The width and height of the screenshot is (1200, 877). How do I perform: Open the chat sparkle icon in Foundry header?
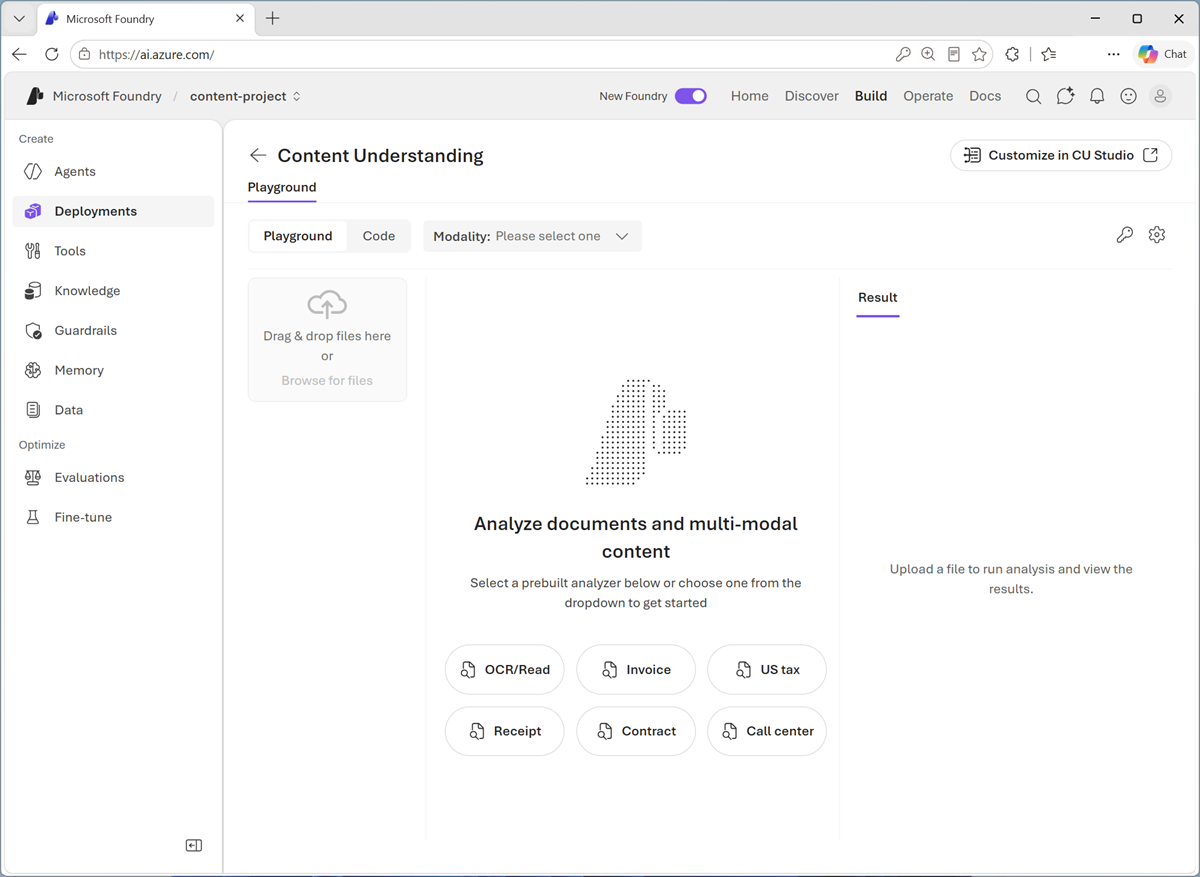[1065, 96]
